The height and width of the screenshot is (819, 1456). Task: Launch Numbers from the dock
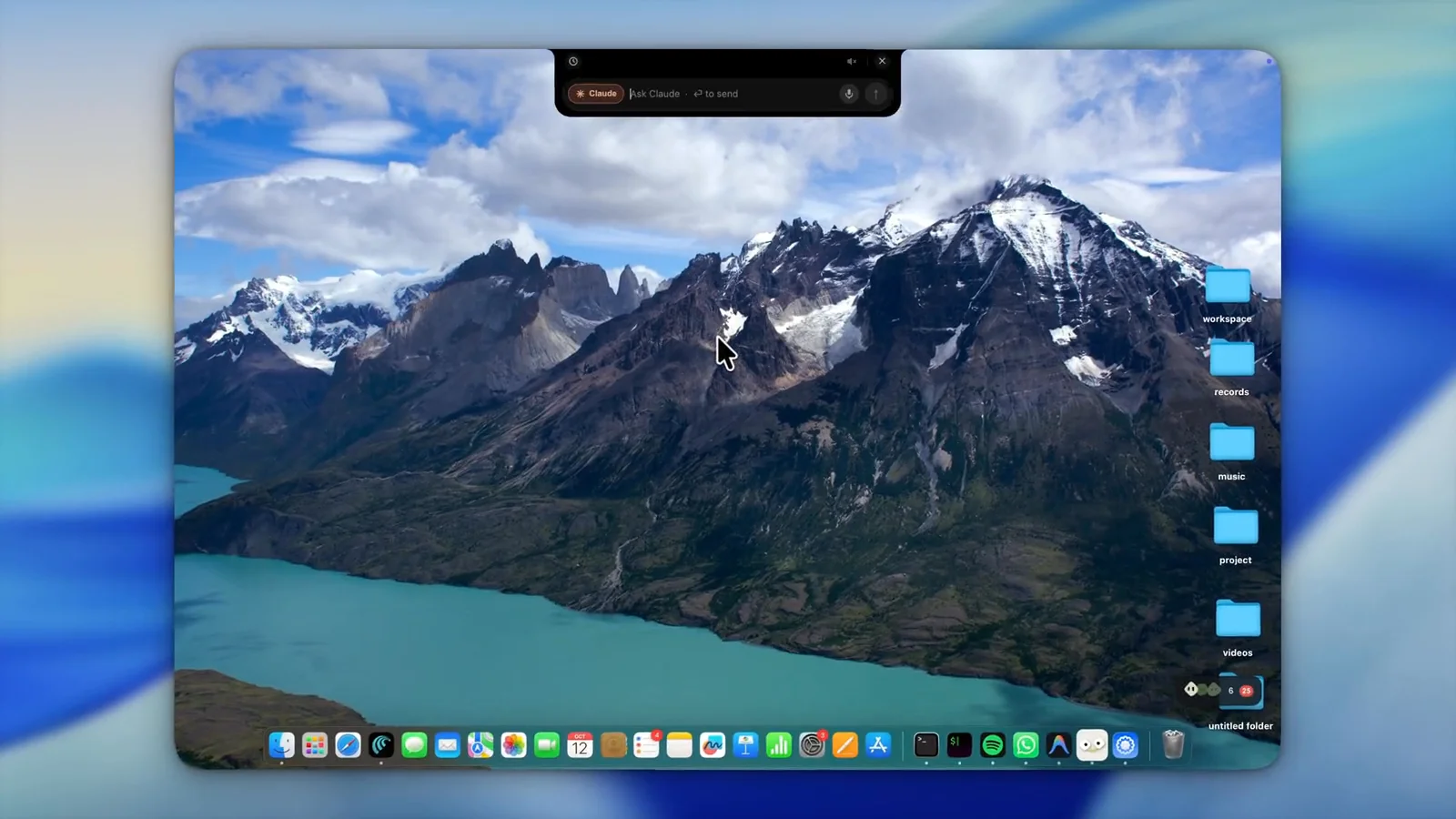pyautogui.click(x=779, y=745)
